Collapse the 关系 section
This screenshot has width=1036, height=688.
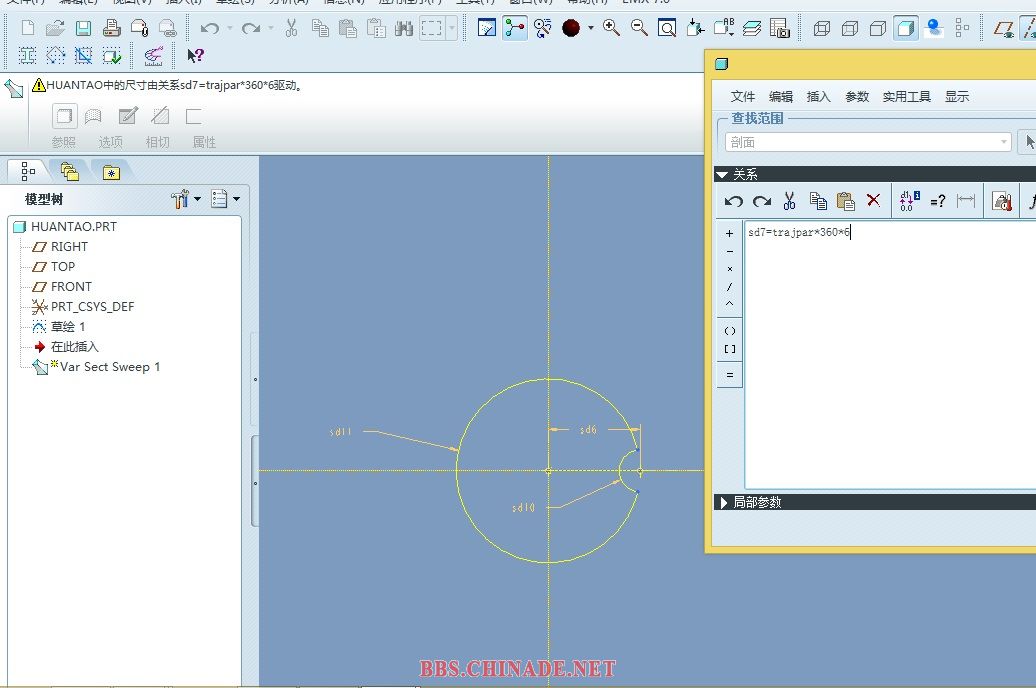coord(722,174)
